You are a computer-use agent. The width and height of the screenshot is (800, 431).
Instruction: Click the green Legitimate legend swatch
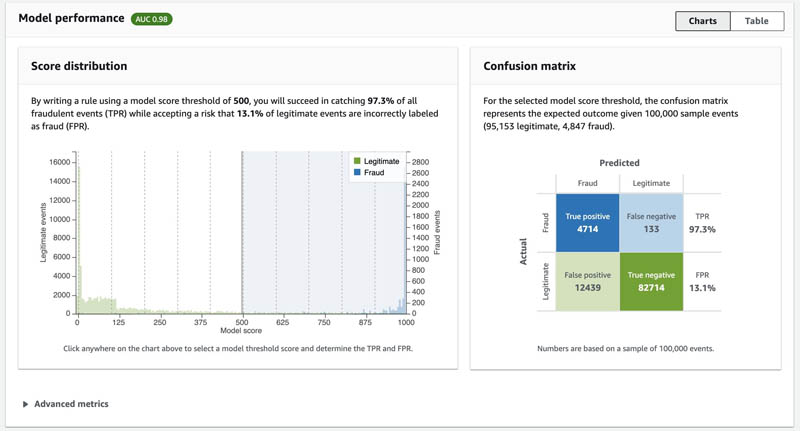[357, 161]
